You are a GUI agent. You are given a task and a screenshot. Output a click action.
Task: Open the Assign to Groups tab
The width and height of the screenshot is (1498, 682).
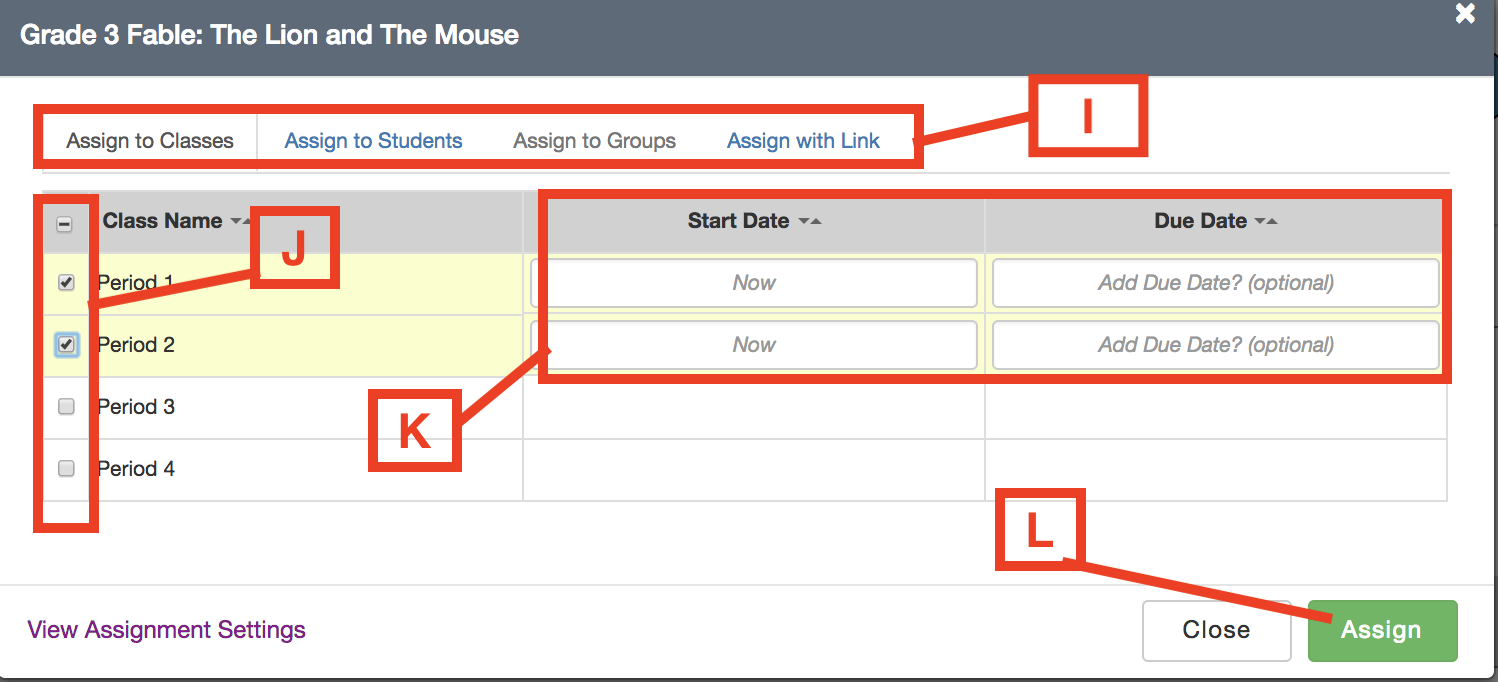(594, 141)
